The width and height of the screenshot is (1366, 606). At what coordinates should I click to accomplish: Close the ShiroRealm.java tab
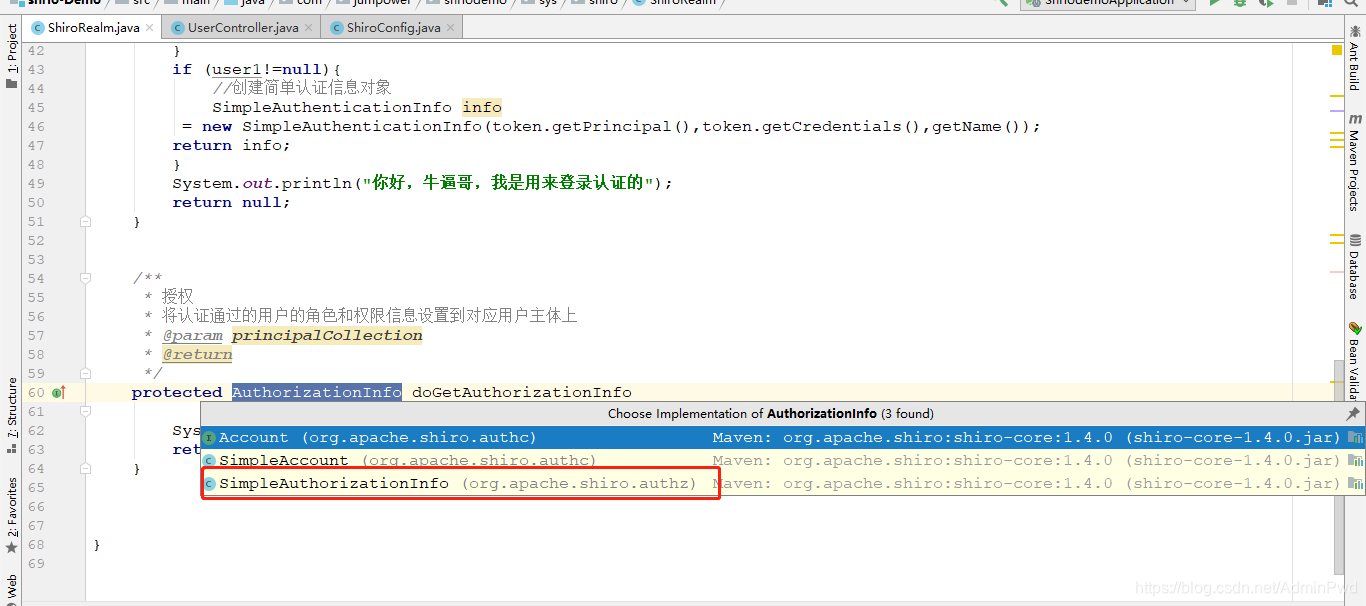150,28
